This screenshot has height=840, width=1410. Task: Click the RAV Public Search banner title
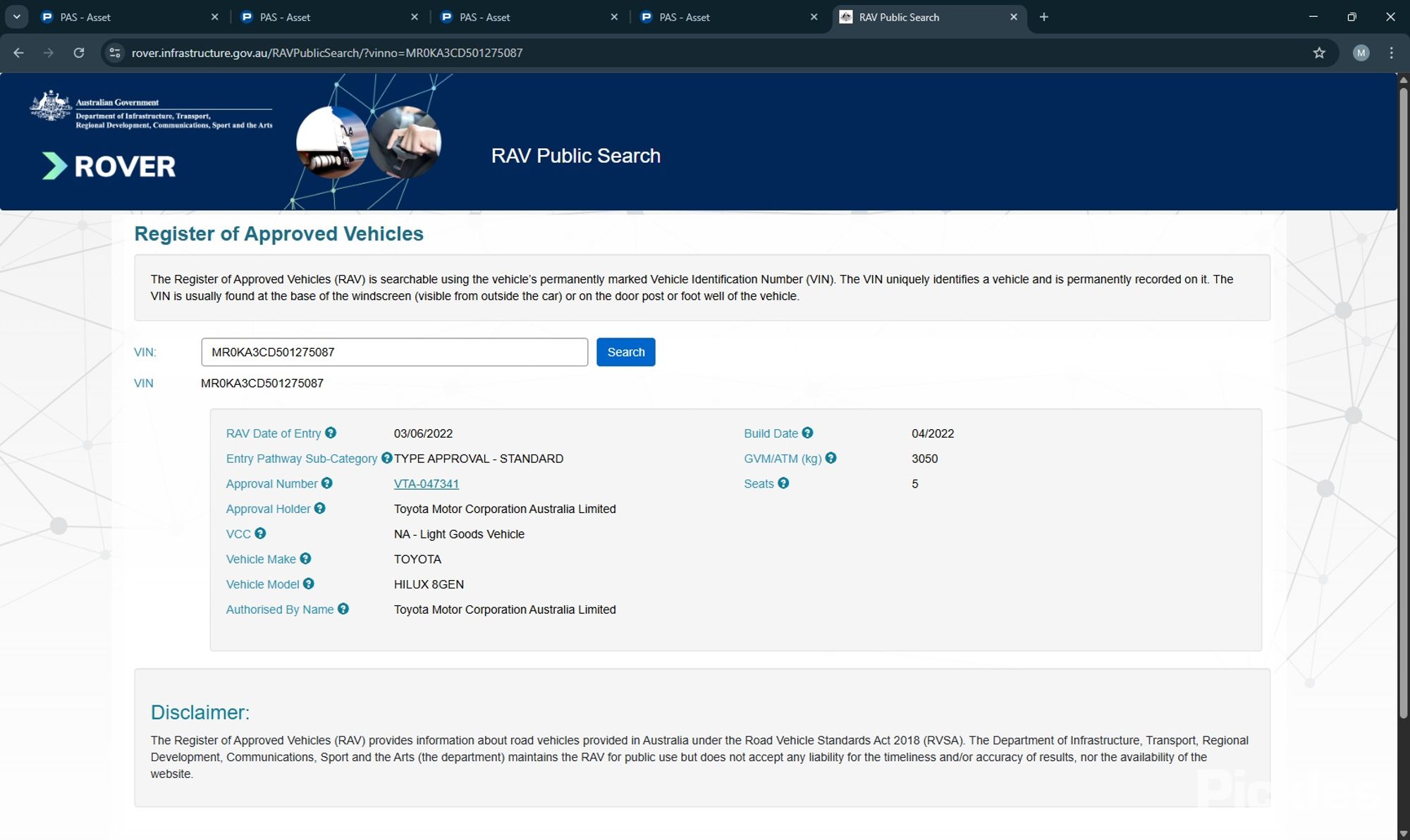point(575,156)
